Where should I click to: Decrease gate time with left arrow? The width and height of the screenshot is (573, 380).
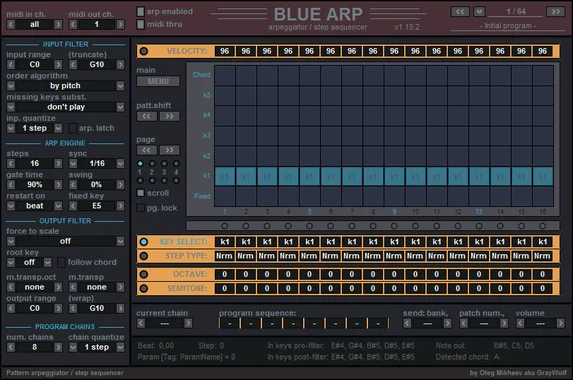11,185
